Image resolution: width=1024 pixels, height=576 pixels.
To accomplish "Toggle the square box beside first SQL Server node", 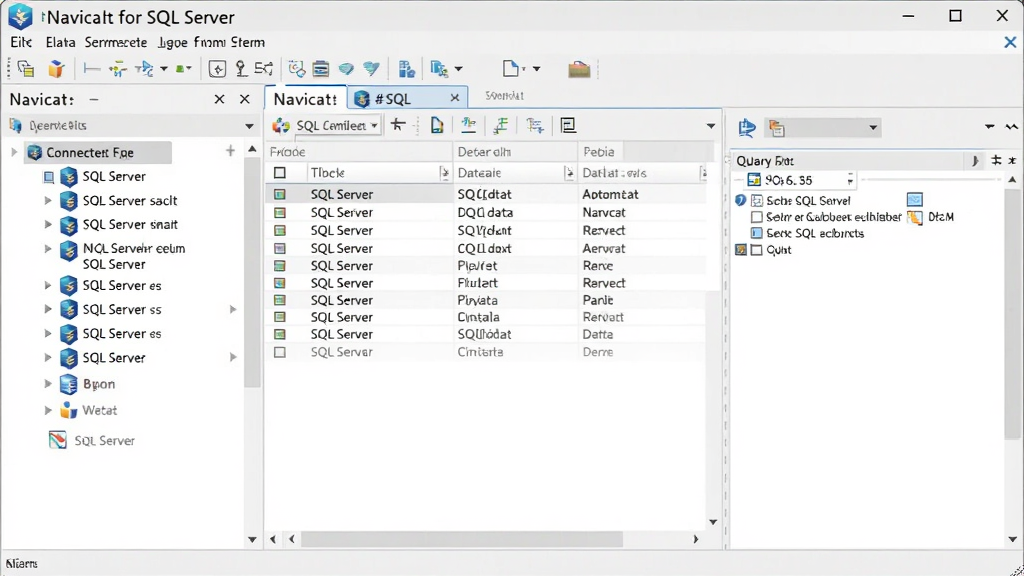I will pos(49,177).
